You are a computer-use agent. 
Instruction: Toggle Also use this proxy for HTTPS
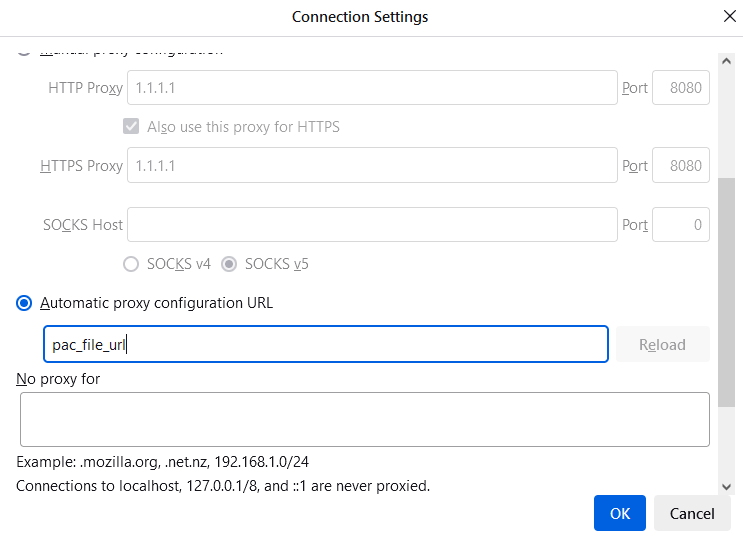[131, 127]
